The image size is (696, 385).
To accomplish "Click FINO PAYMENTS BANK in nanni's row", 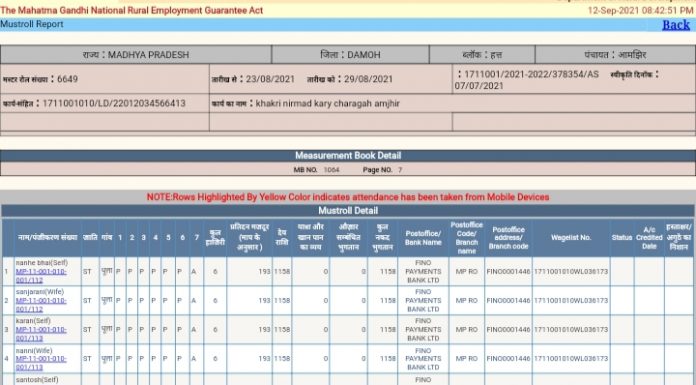I will click(423, 359).
